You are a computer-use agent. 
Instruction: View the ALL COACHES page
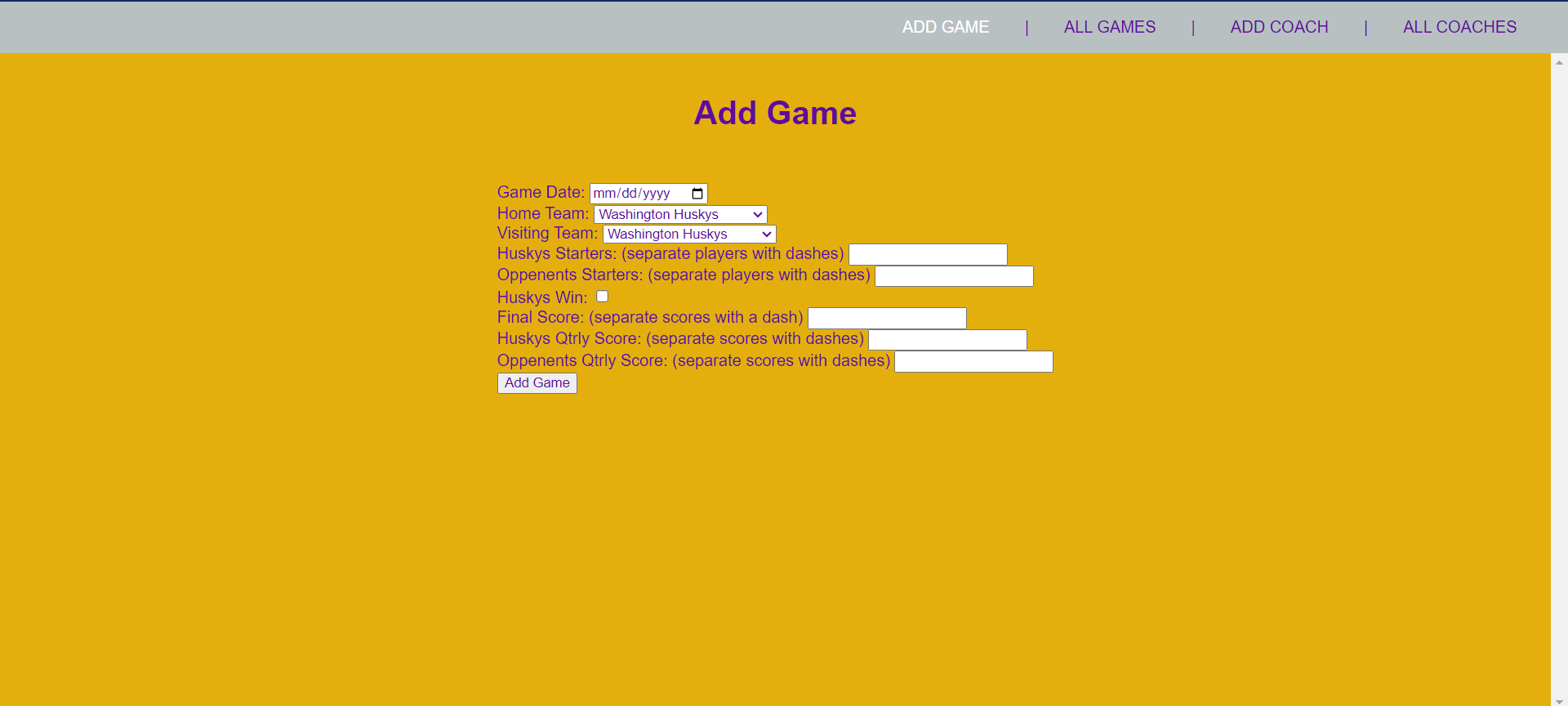1459,27
